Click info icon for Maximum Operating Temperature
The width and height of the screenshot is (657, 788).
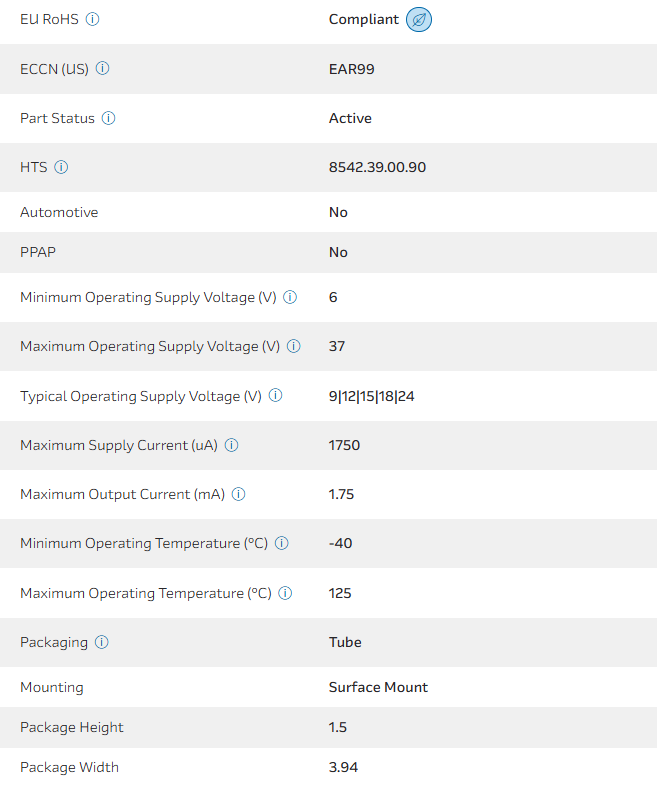[x=285, y=593]
